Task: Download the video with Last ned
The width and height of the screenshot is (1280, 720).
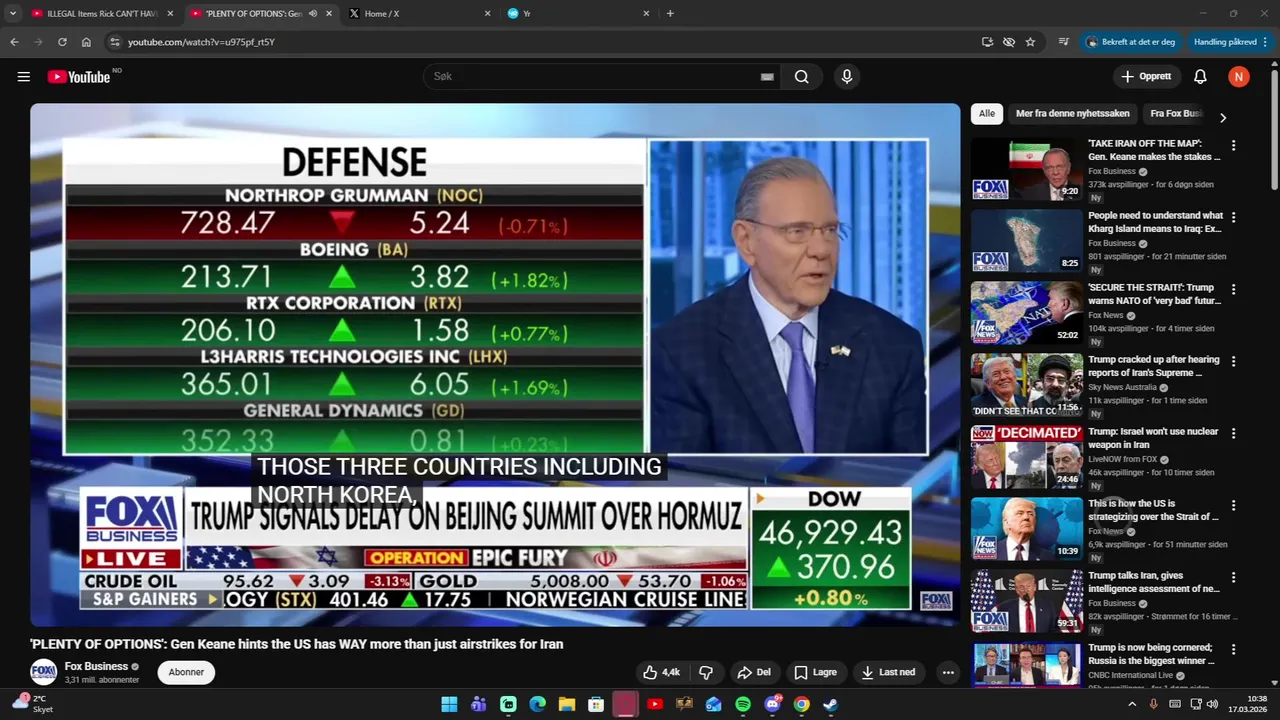Action: 888,672
